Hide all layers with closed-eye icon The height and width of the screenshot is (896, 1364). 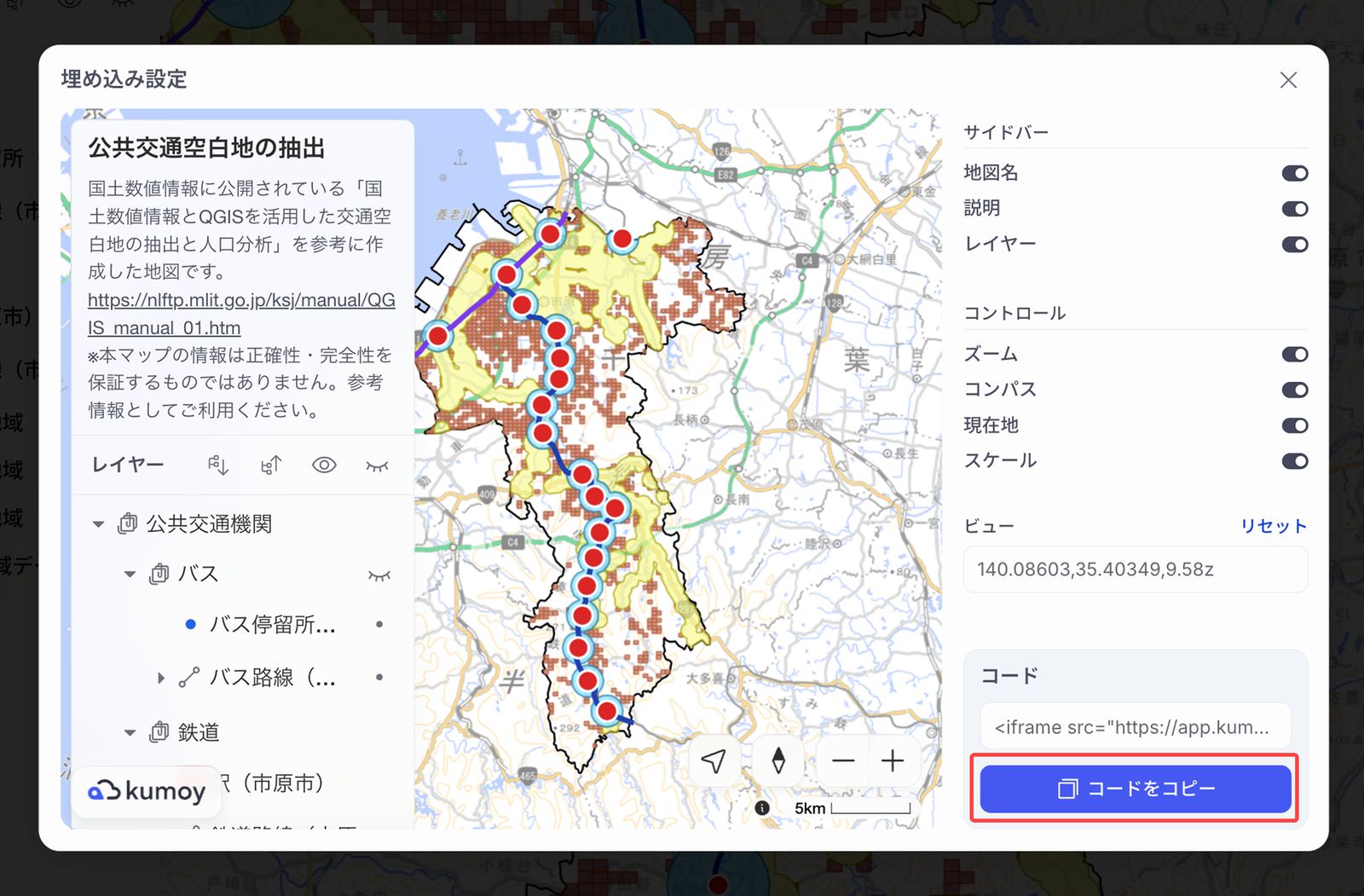point(377,465)
